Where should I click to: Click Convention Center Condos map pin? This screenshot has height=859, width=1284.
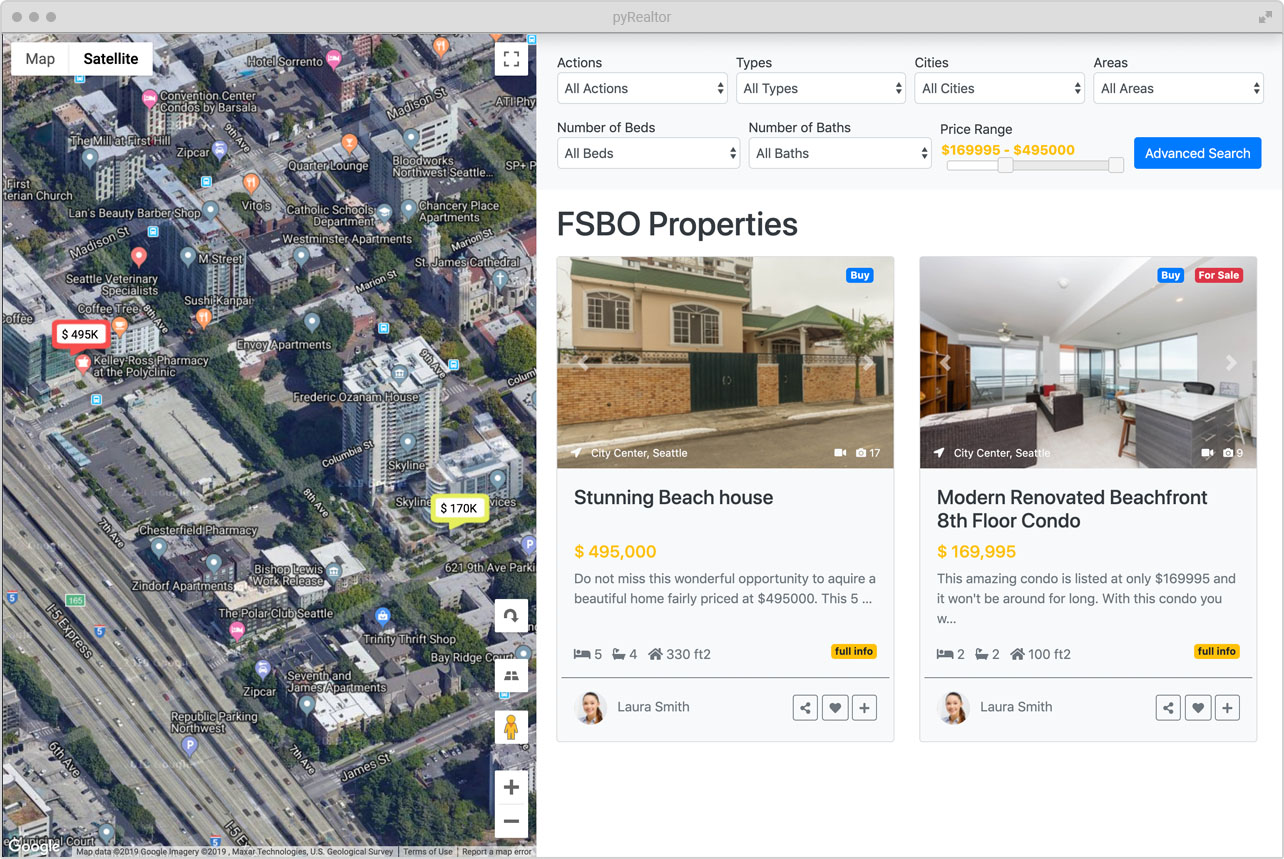[x=149, y=98]
